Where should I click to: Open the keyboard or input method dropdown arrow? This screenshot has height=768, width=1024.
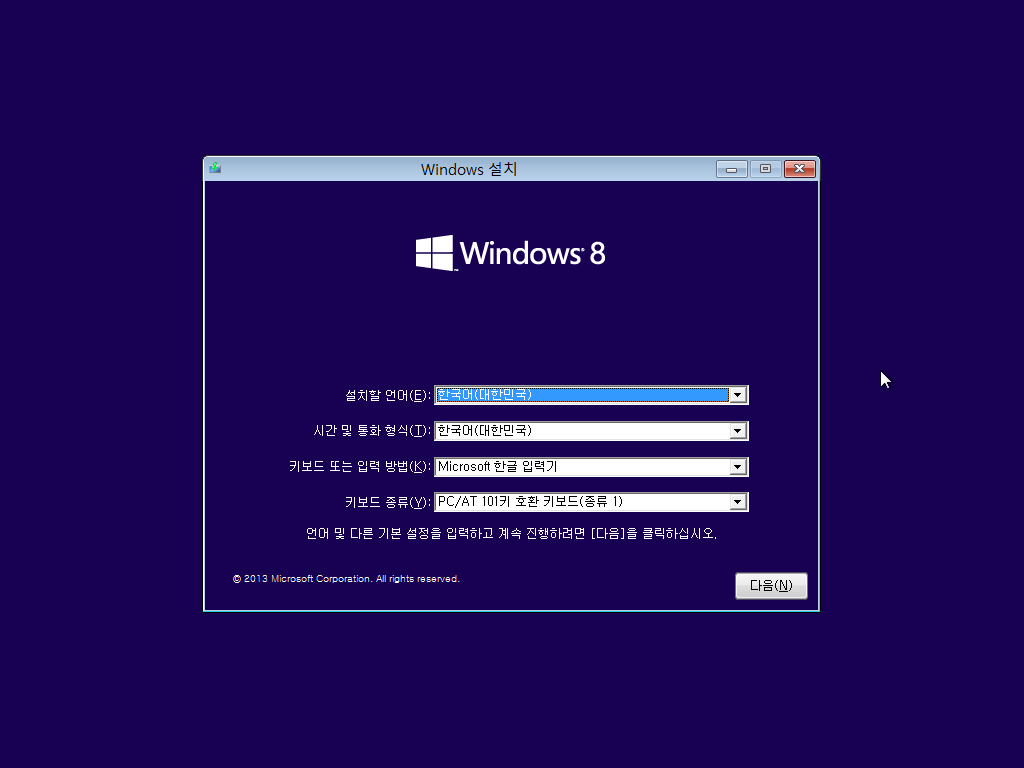(737, 467)
